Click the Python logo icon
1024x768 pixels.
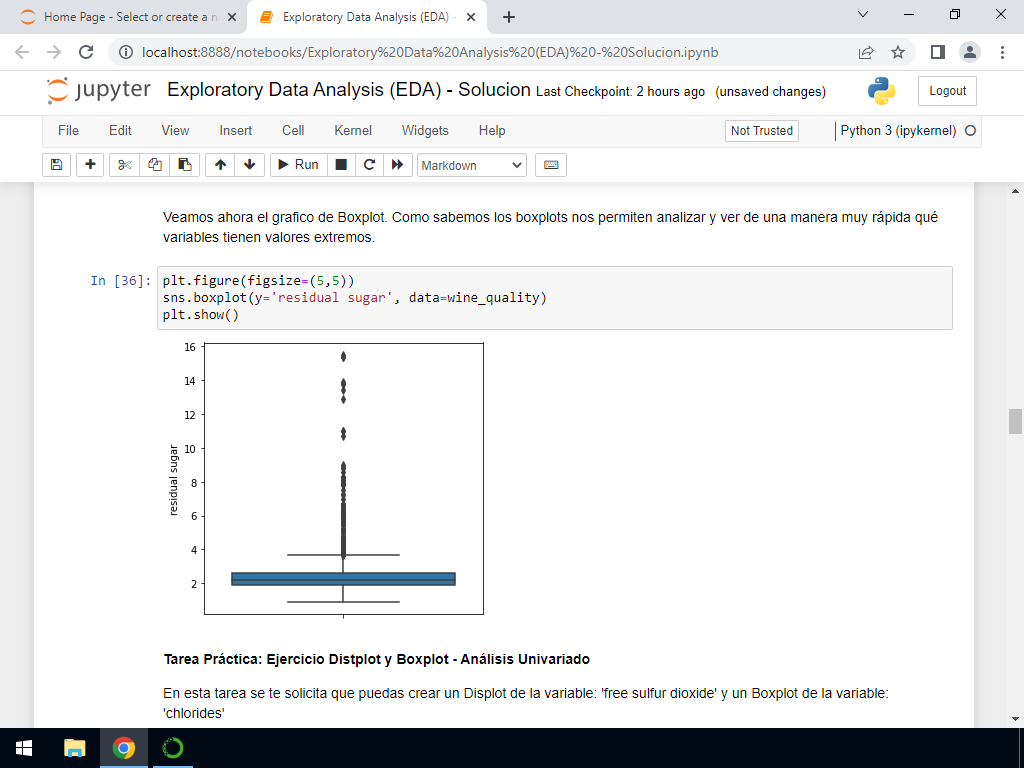[881, 91]
